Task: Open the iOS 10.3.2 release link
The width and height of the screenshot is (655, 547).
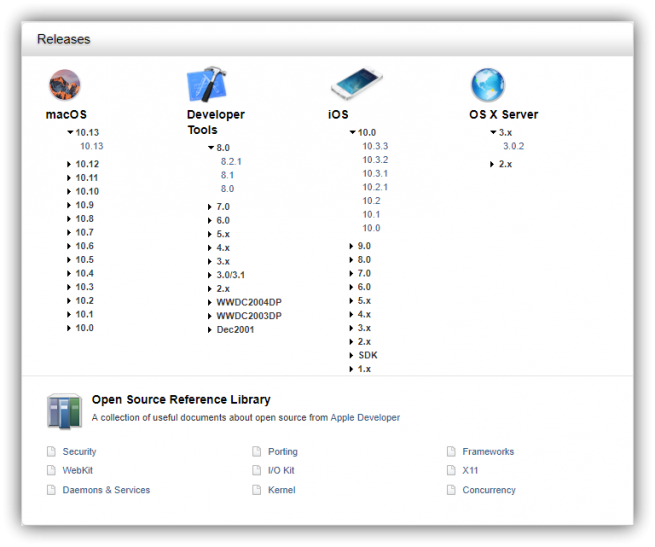Action: [x=375, y=160]
